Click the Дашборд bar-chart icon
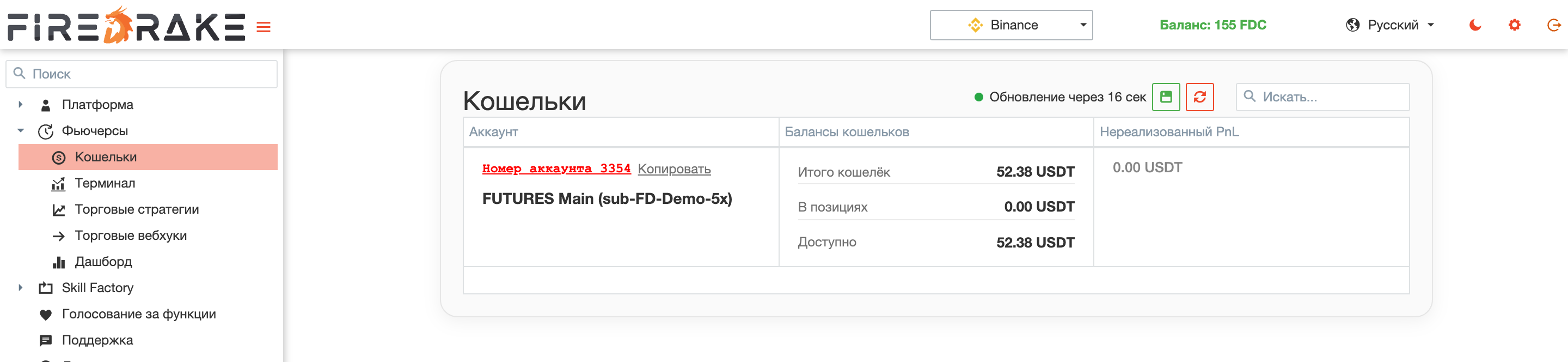Screen dimensions: 1568x362 point(58,262)
